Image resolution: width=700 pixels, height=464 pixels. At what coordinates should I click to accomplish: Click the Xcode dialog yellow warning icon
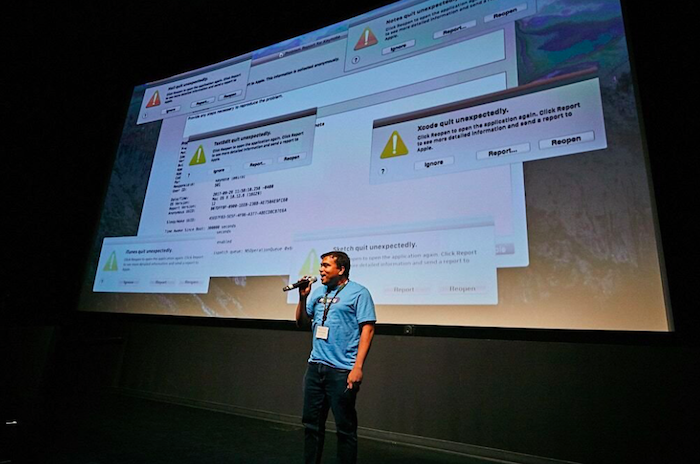tap(394, 144)
